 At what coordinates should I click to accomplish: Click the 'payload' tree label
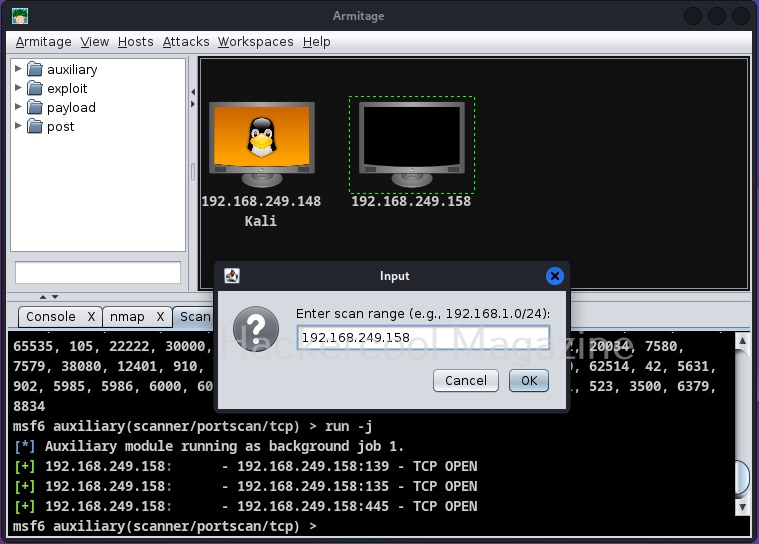71,107
